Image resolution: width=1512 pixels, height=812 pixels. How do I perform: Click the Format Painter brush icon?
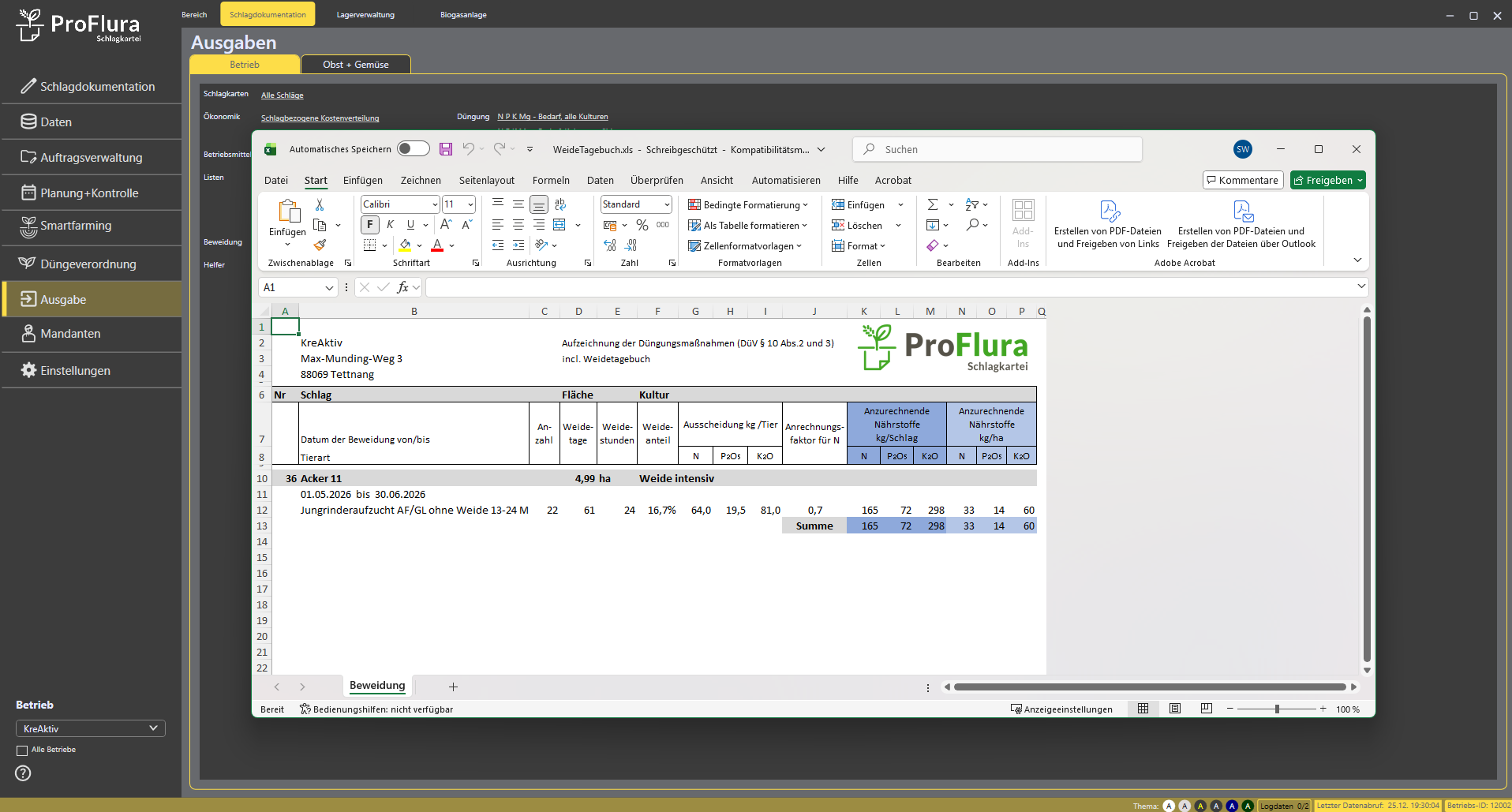coord(320,245)
